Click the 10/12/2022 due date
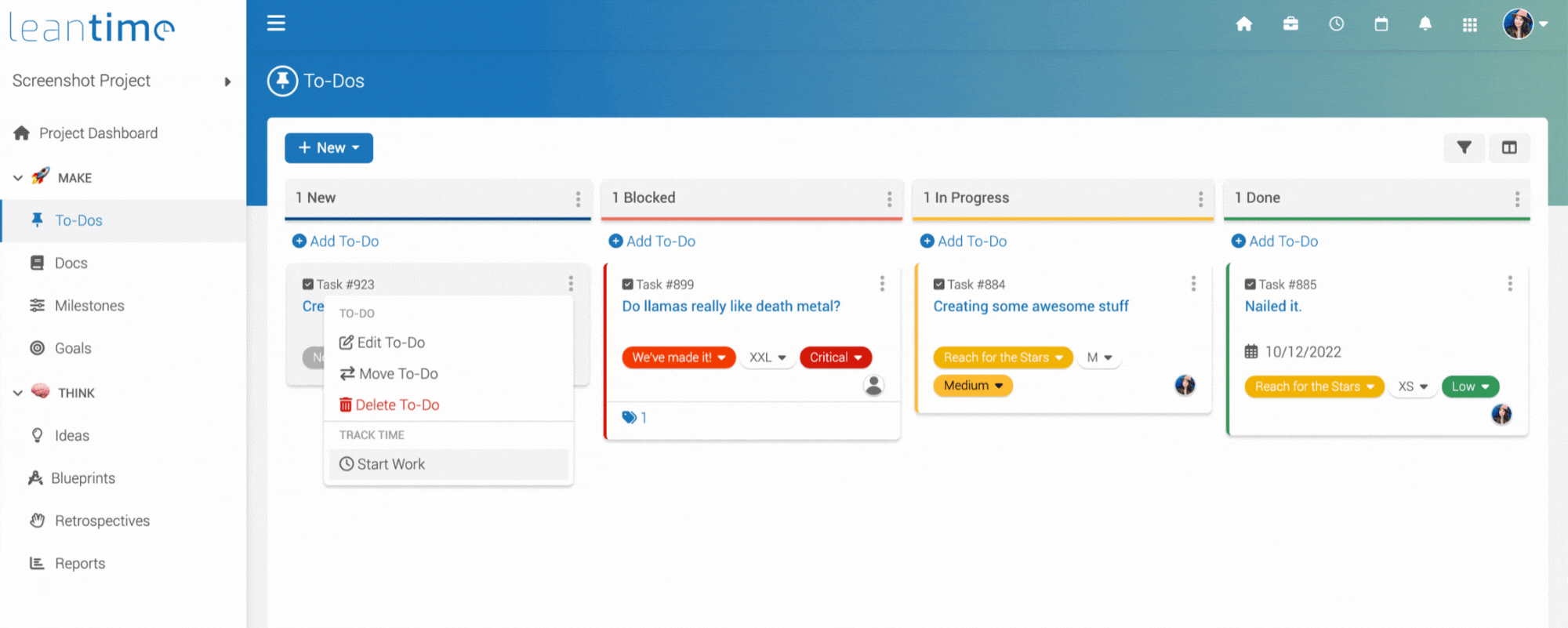The width and height of the screenshot is (1568, 628). [1302, 352]
